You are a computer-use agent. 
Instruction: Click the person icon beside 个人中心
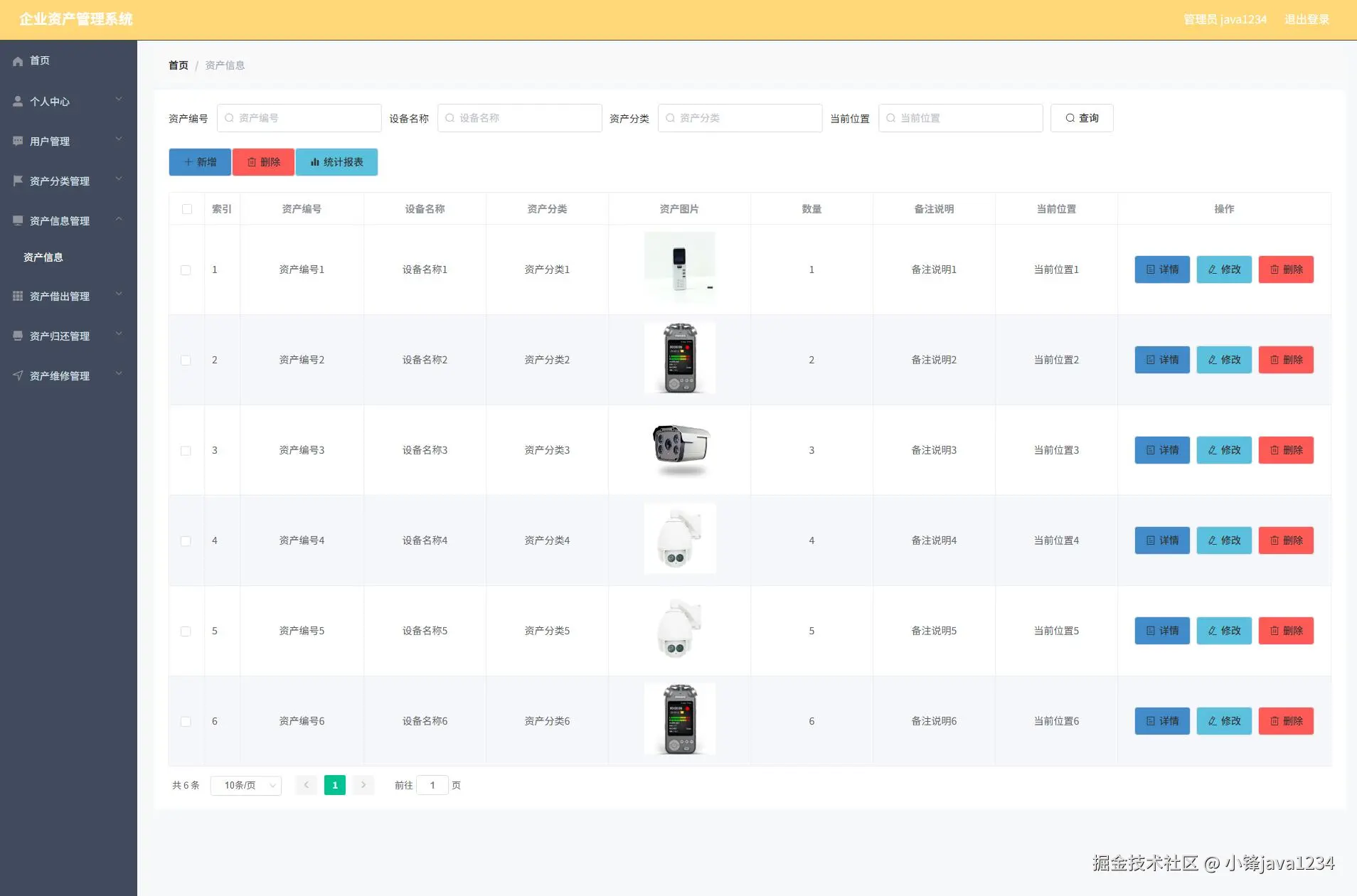18,102
